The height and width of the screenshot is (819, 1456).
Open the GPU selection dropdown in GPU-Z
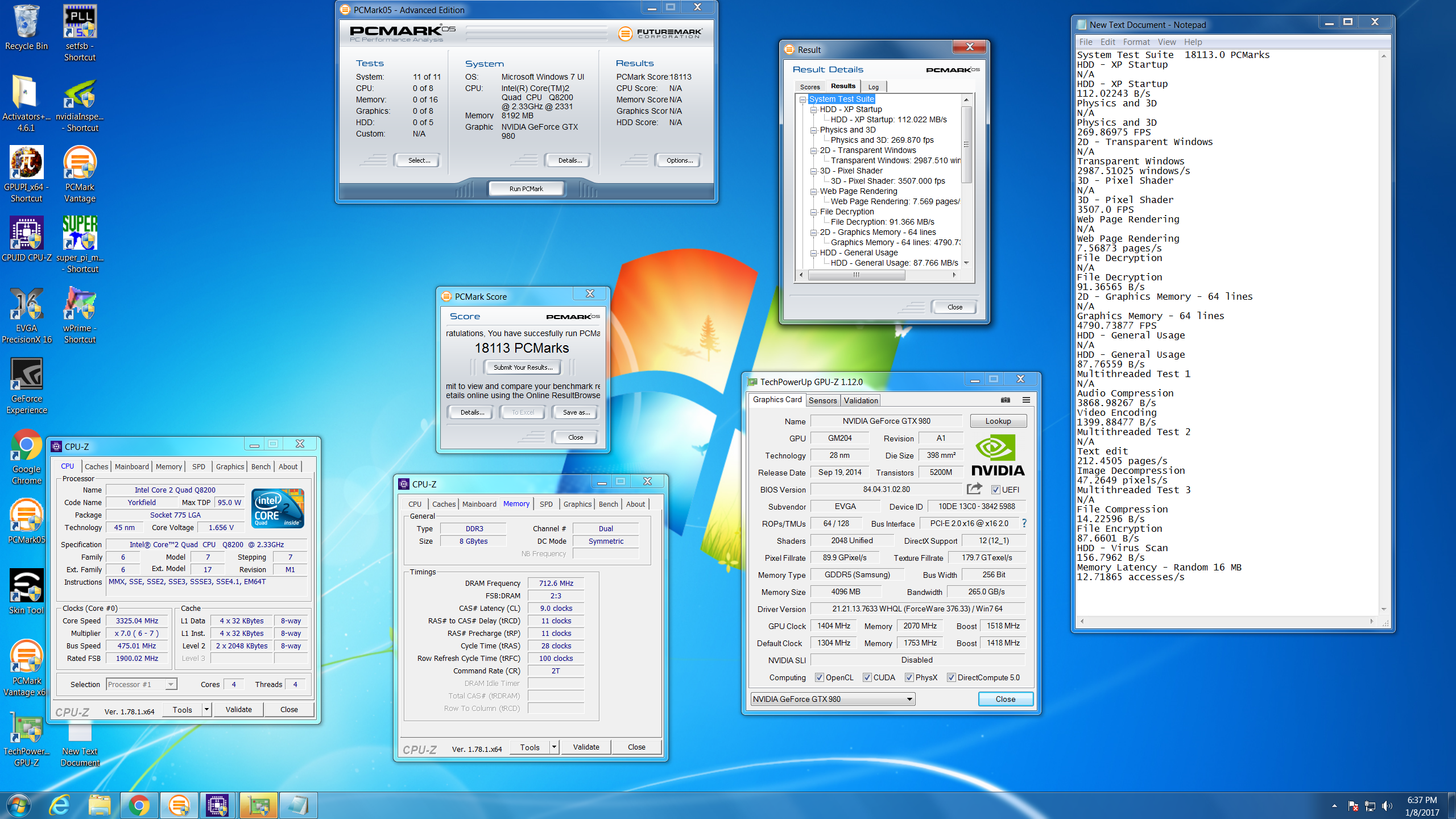[833, 699]
